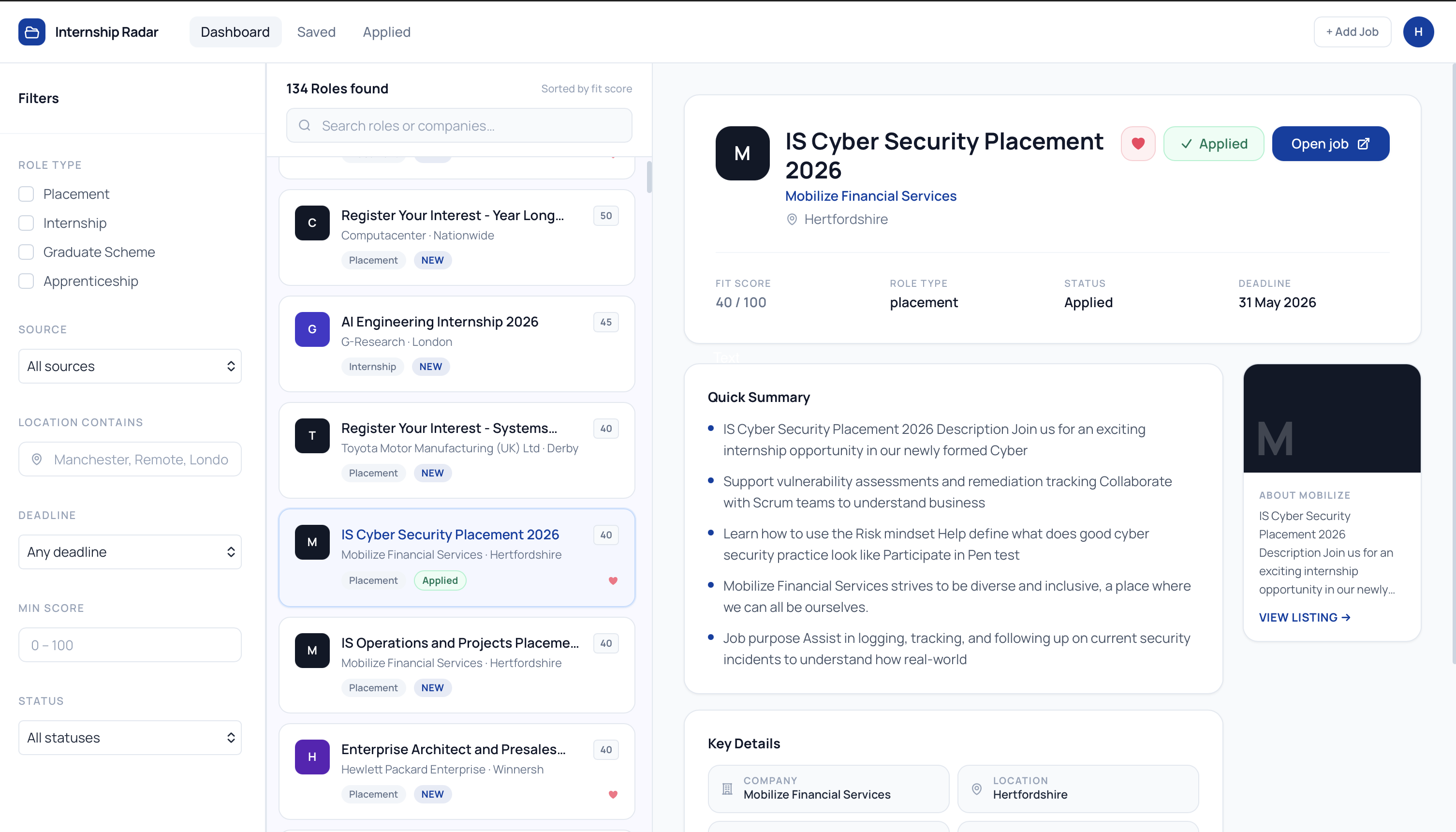This screenshot has height=832, width=1456.
Task: Switch to the Applied tab
Action: tap(386, 32)
